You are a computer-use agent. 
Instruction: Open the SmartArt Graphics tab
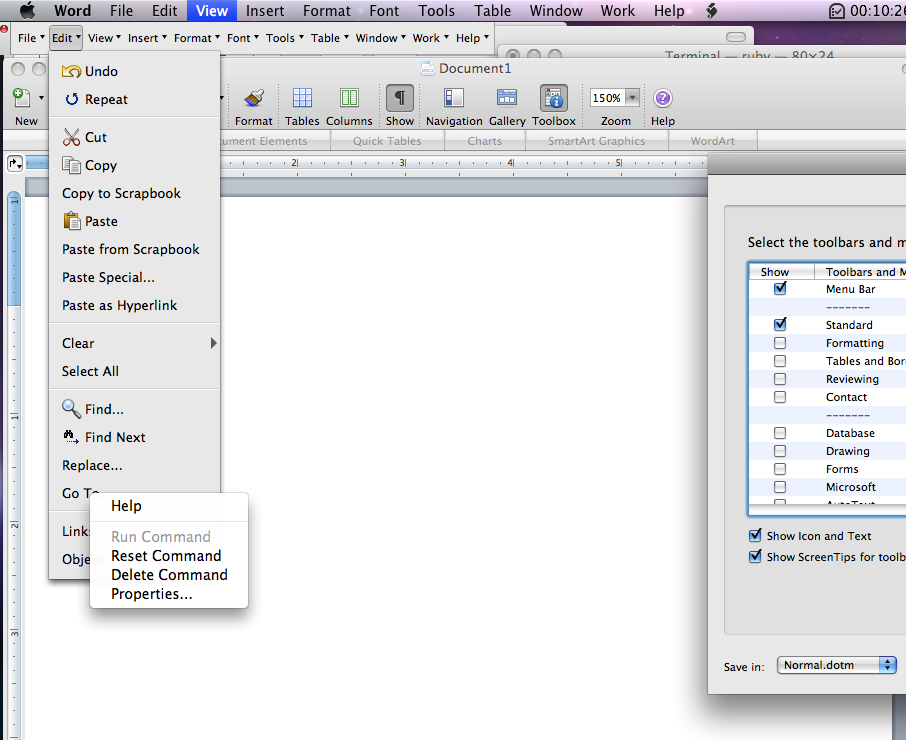point(596,141)
